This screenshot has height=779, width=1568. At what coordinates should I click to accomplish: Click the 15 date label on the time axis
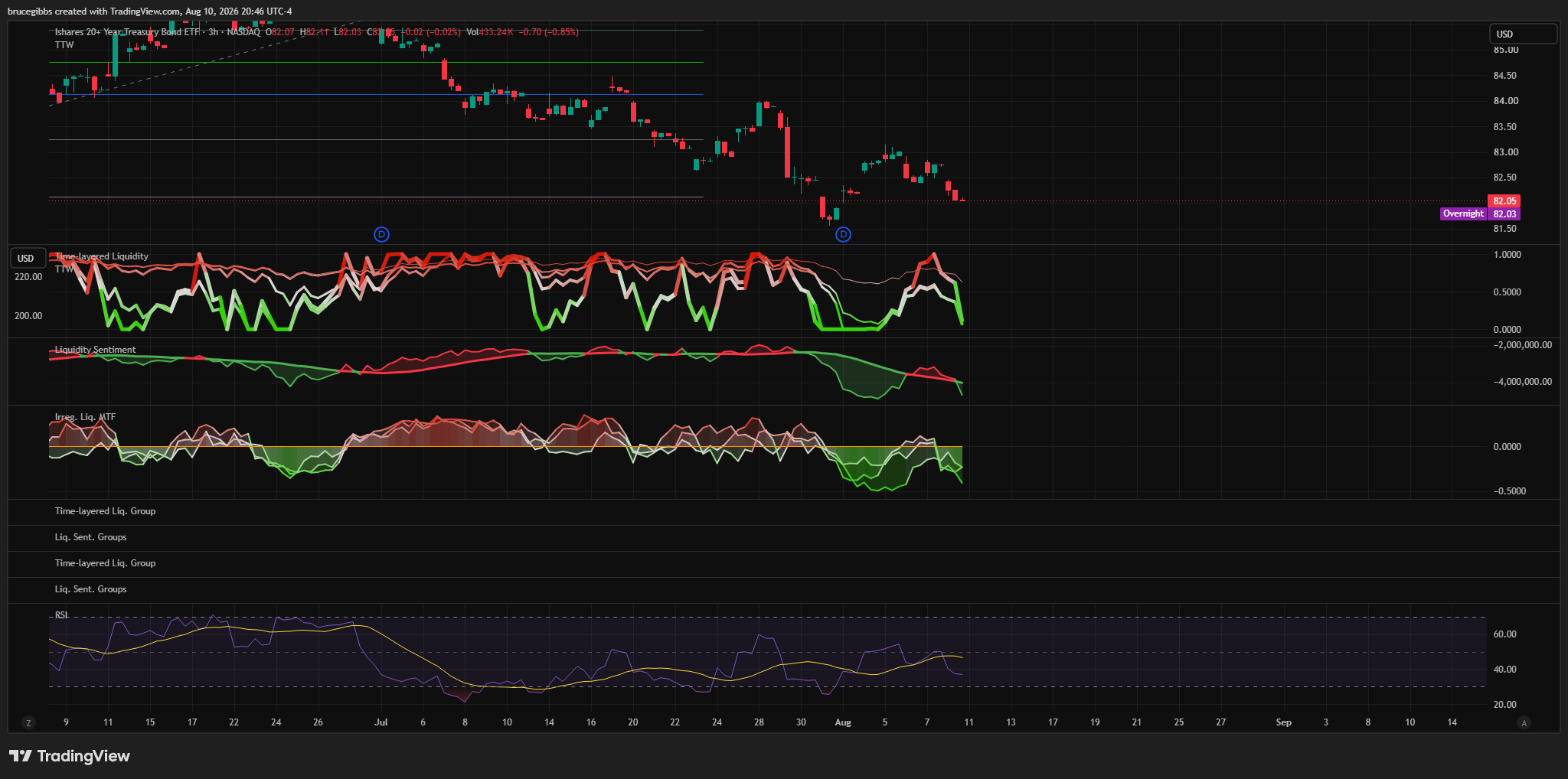coord(150,722)
